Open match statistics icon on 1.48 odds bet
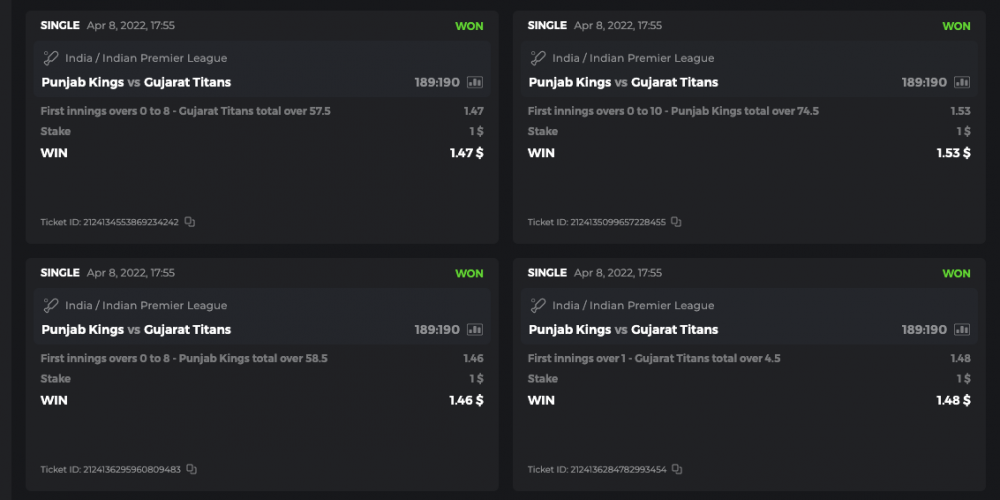This screenshot has height=500, width=1000. (x=962, y=329)
